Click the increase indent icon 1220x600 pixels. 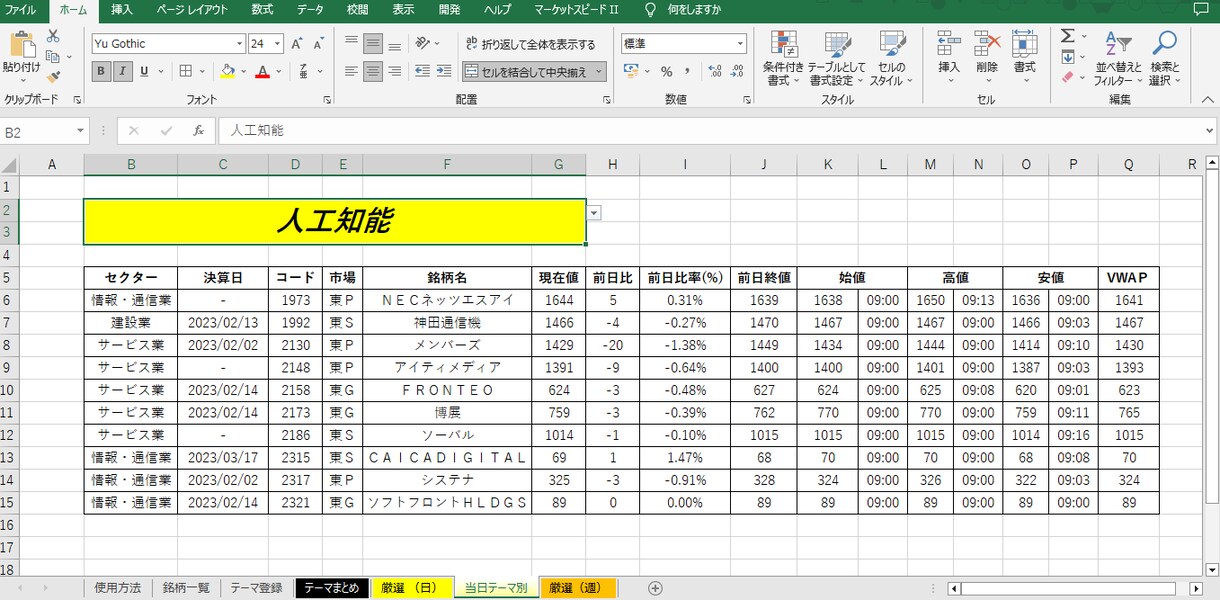443,71
